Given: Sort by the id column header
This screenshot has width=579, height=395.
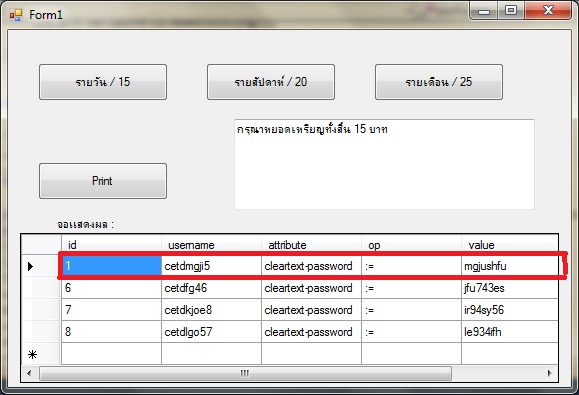Looking at the screenshot, I should point(111,245).
